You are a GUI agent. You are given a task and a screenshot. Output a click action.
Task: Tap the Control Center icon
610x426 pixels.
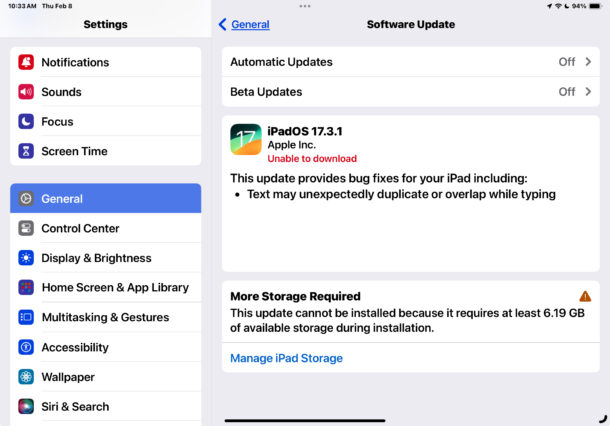coord(26,228)
